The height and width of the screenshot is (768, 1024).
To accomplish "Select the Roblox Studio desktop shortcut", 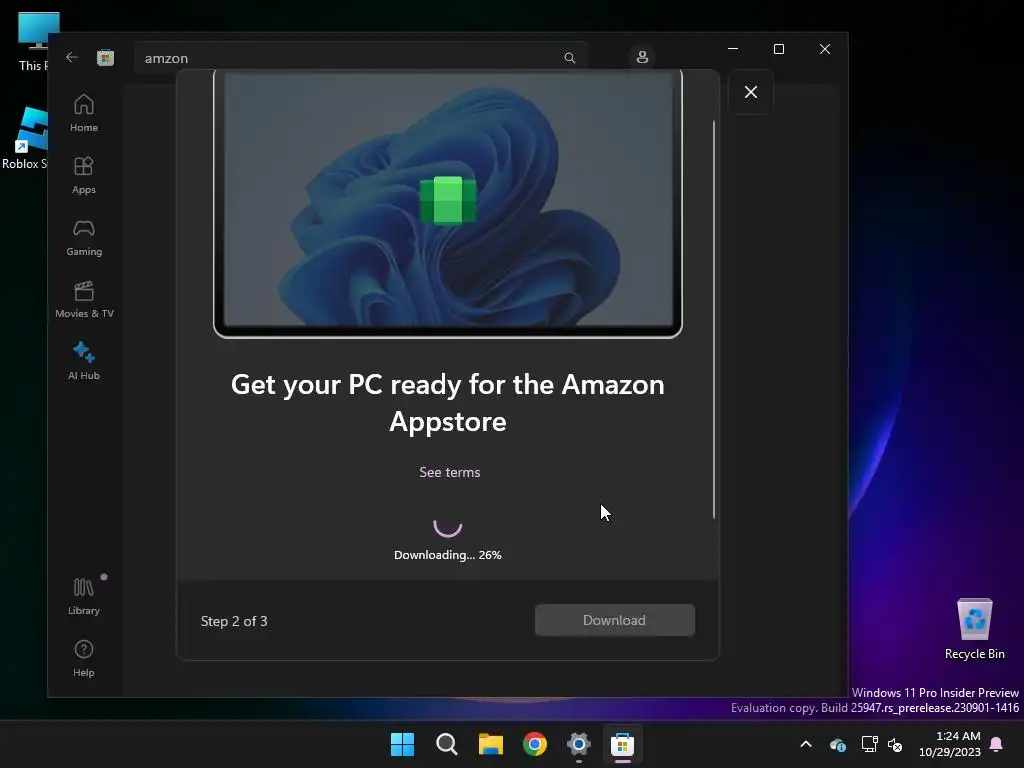I will [25, 138].
